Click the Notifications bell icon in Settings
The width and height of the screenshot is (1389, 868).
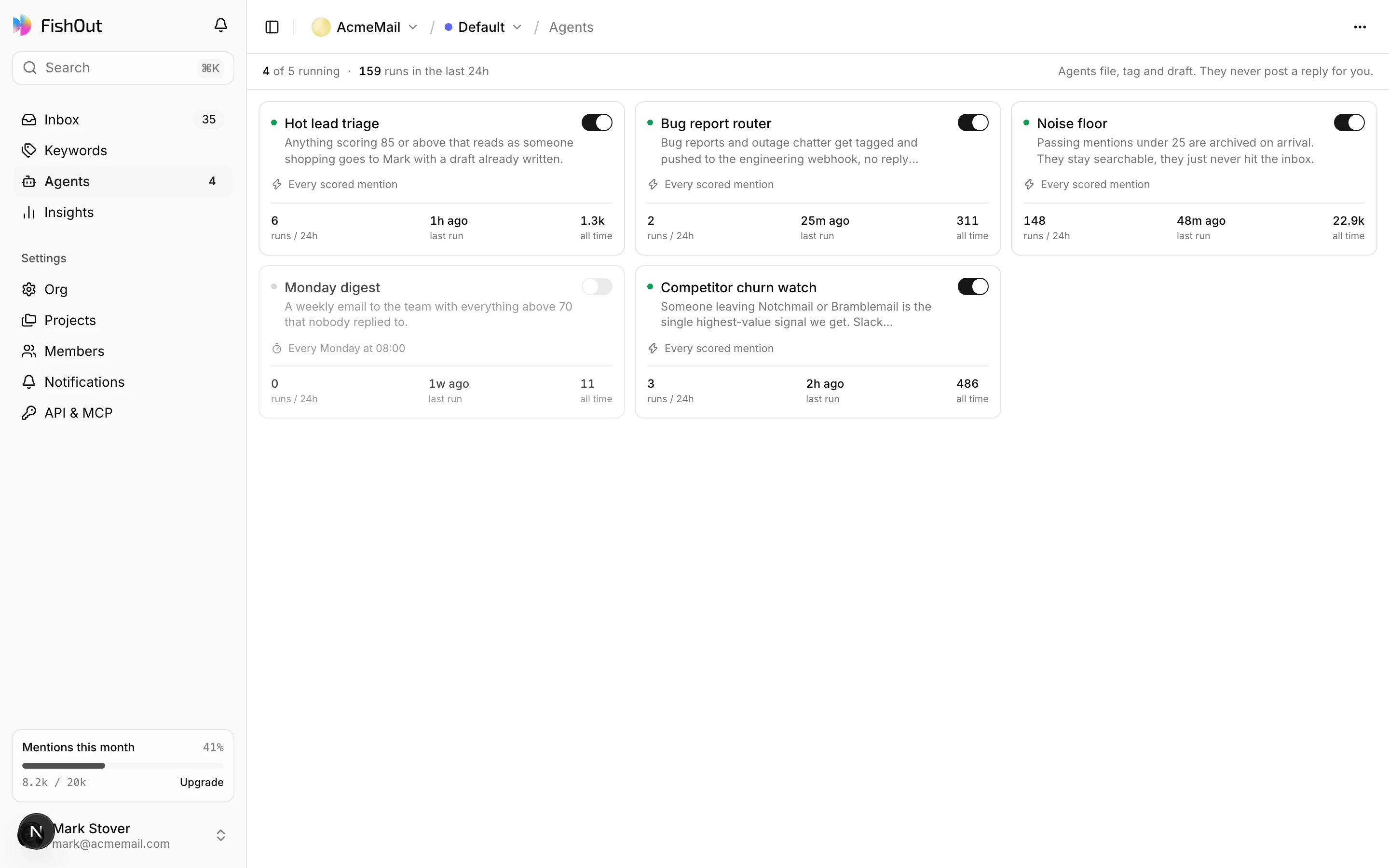(x=29, y=382)
